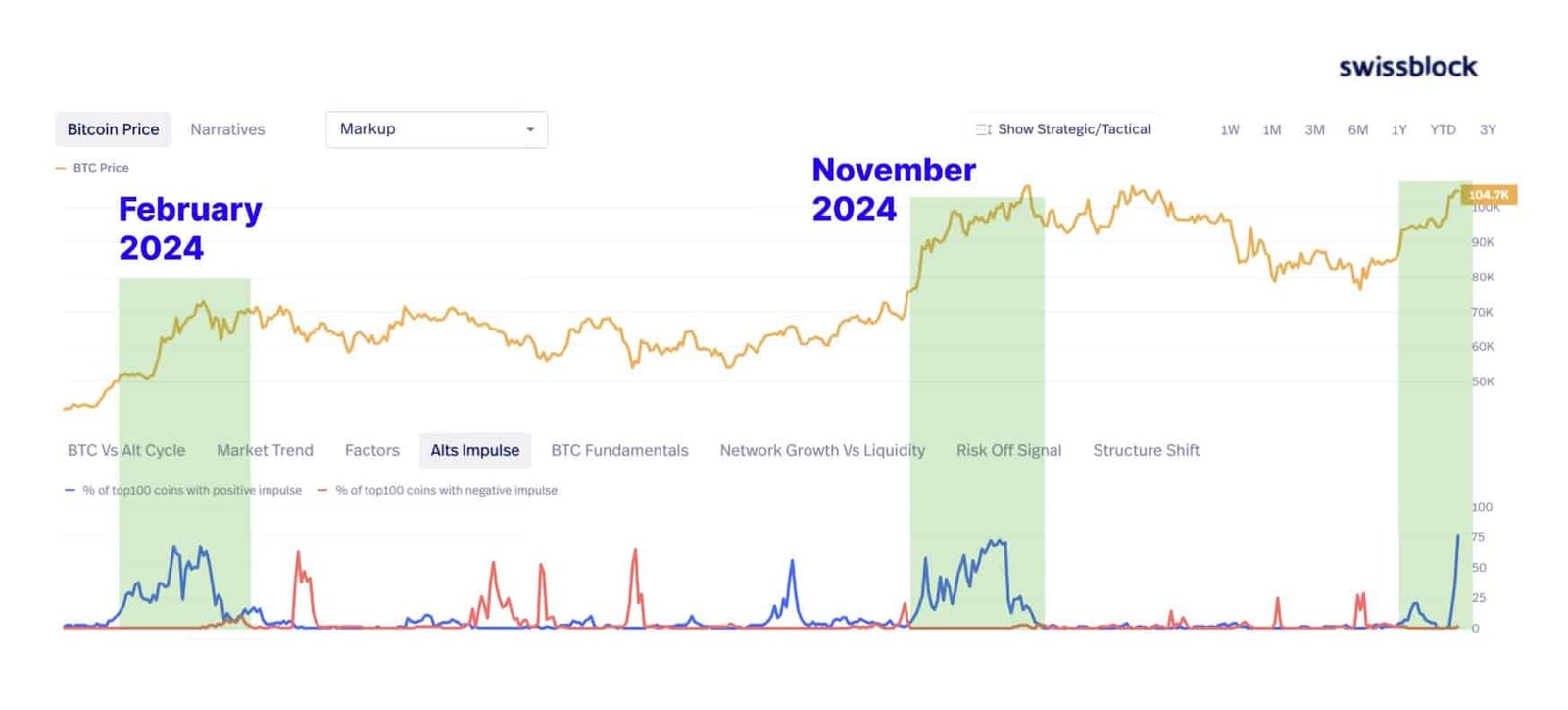Viewport: 1568px width, 710px height.
Task: Open the BTC Vs Alt Cycle tab
Action: coord(126,450)
